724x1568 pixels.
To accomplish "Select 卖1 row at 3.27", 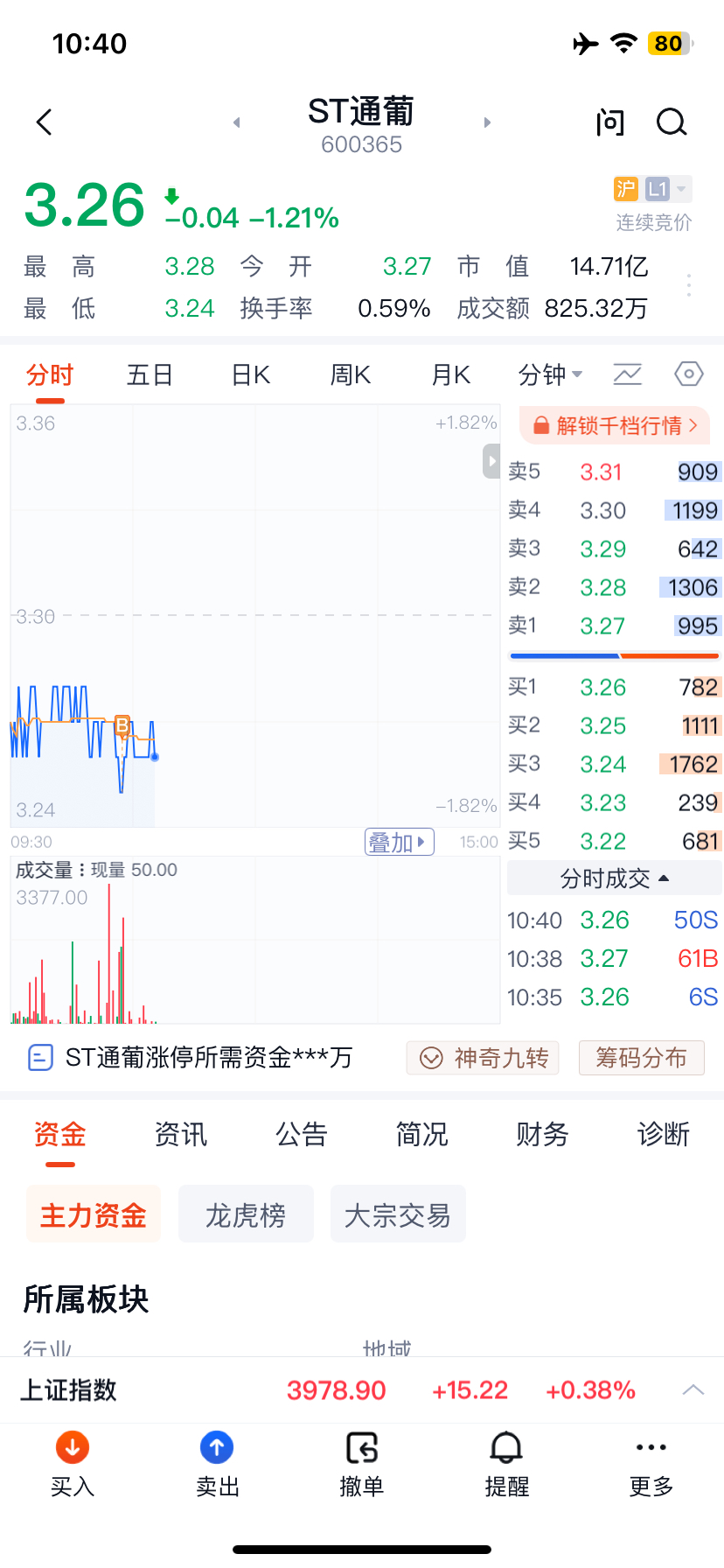I will tap(615, 626).
